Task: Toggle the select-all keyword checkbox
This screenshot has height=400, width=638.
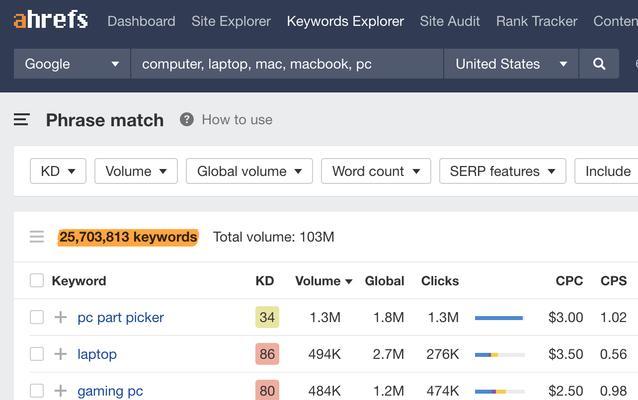Action: click(x=37, y=280)
